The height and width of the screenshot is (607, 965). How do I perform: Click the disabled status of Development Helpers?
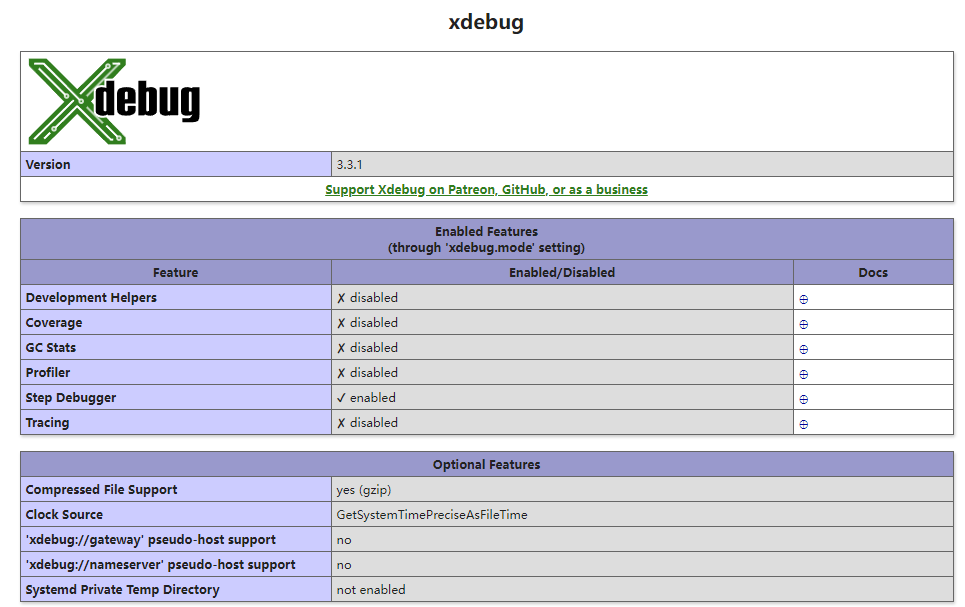click(367, 297)
